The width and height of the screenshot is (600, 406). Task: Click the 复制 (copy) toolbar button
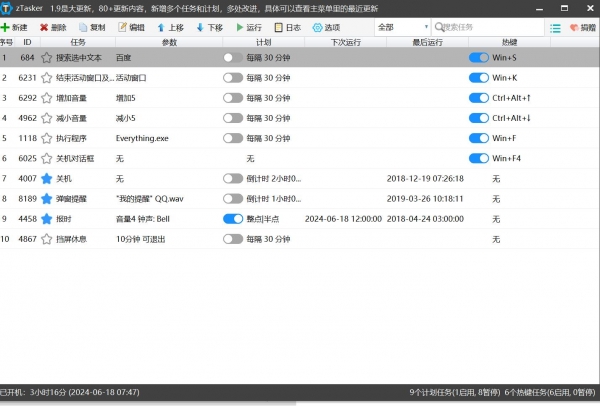point(92,28)
